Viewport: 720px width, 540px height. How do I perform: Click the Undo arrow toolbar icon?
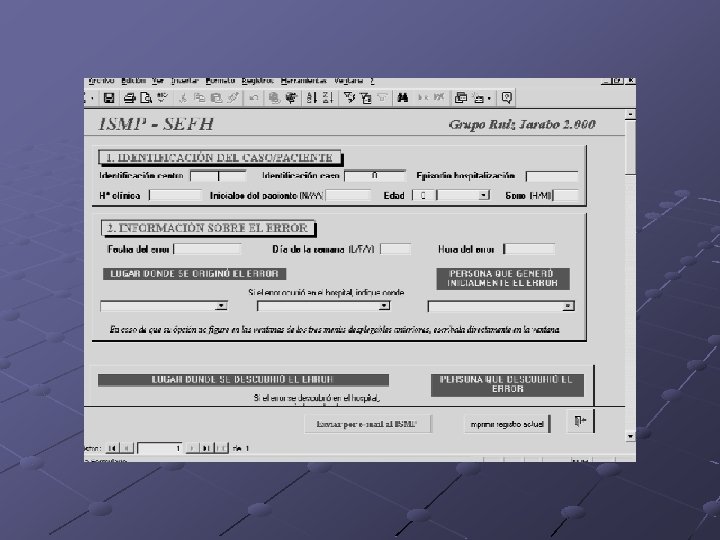click(x=253, y=98)
